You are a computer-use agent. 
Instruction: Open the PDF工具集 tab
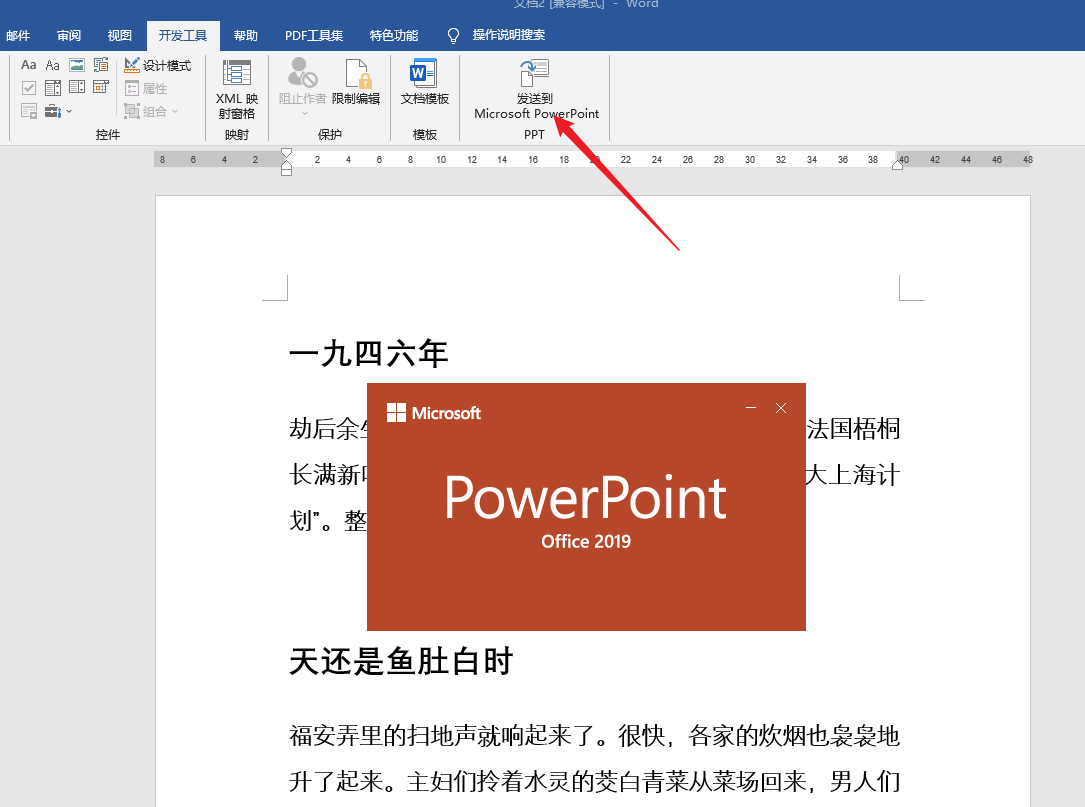point(313,35)
